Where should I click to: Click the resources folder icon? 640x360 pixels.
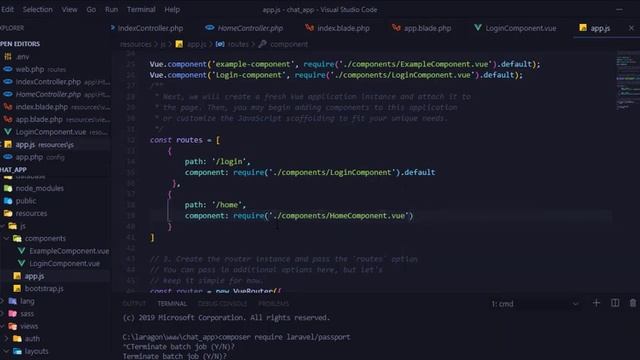click(x=8, y=213)
